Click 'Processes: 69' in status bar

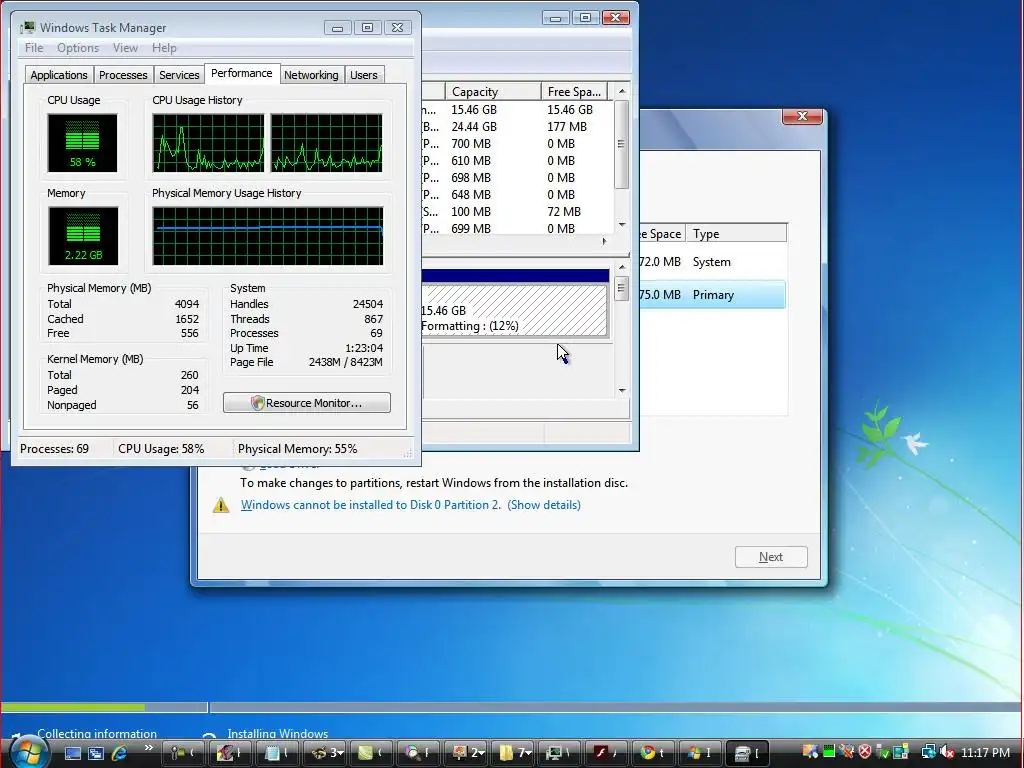tap(54, 449)
